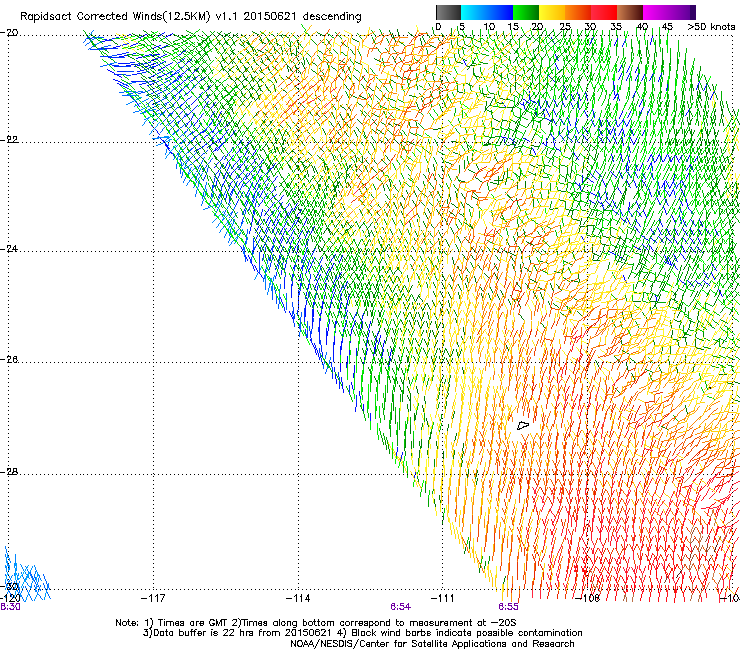Click the -111 longitude axis label
740x650 pixels.
point(443,599)
